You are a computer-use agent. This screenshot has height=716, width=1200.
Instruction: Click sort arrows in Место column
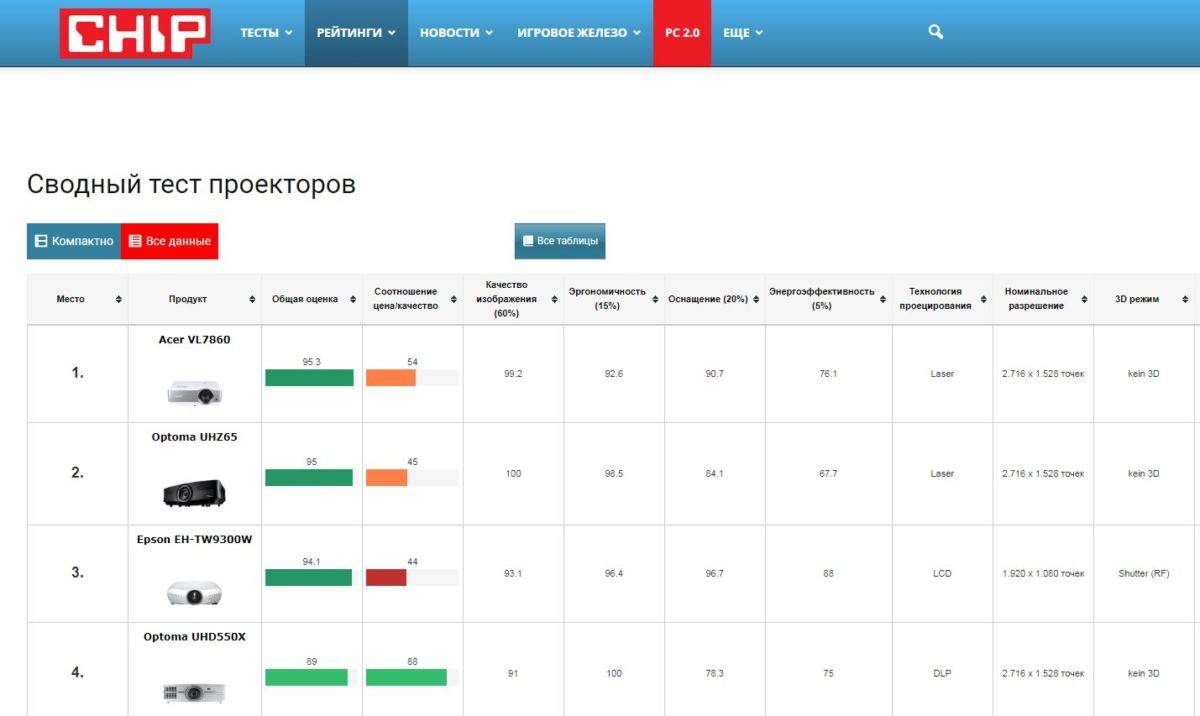(x=119, y=299)
